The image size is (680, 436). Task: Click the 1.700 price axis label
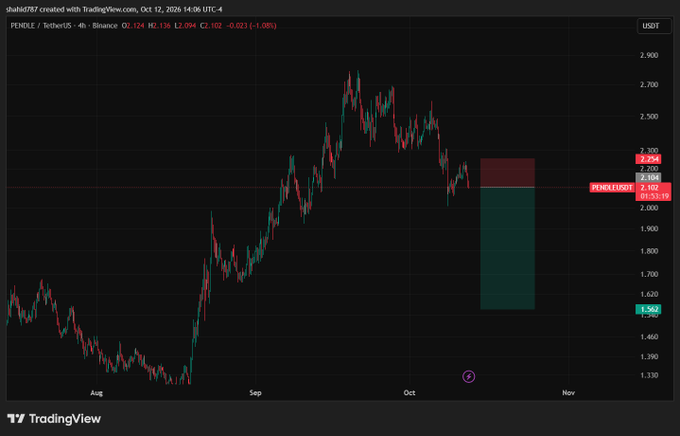coord(649,274)
